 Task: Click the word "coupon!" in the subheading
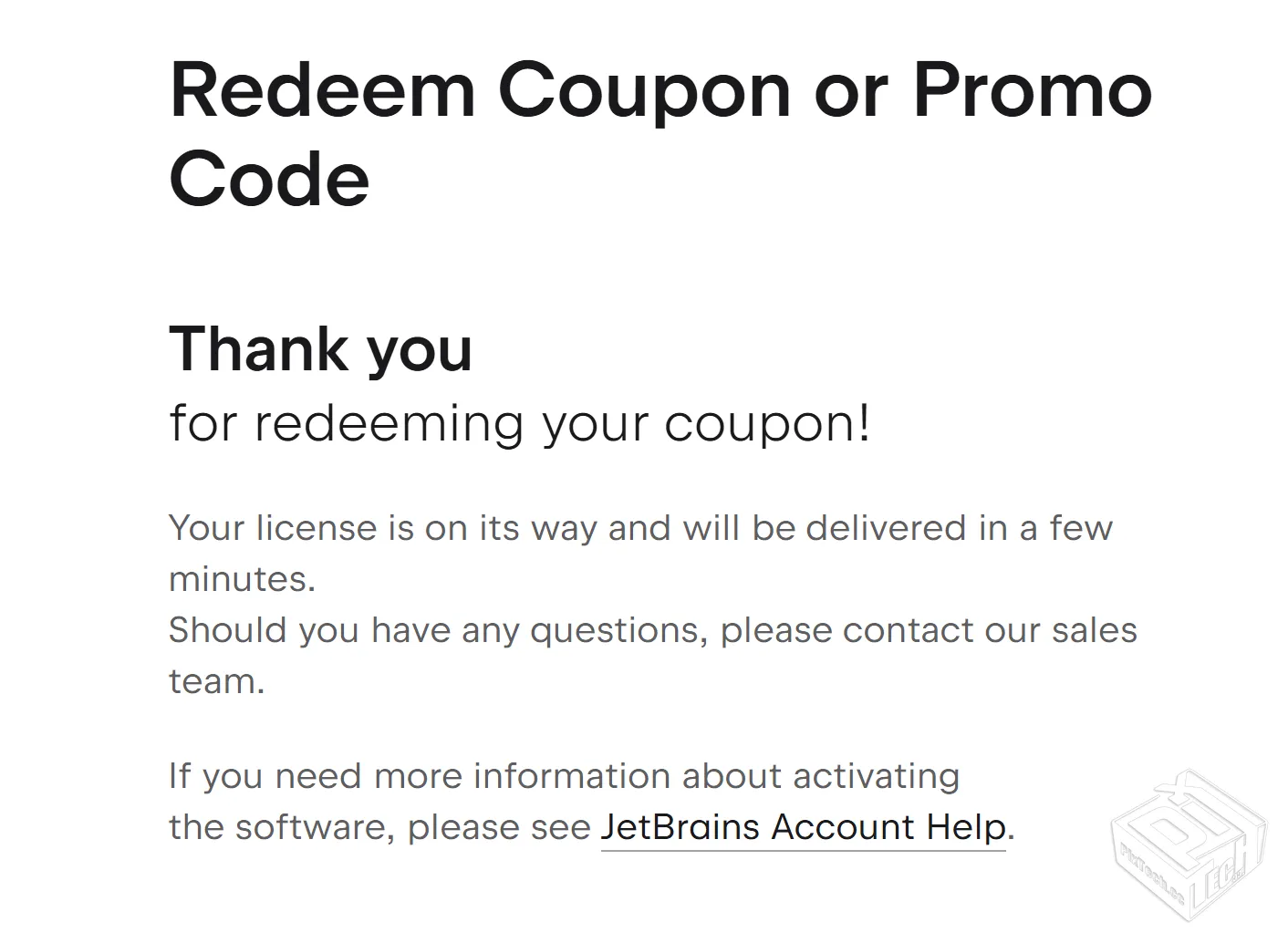(767, 423)
